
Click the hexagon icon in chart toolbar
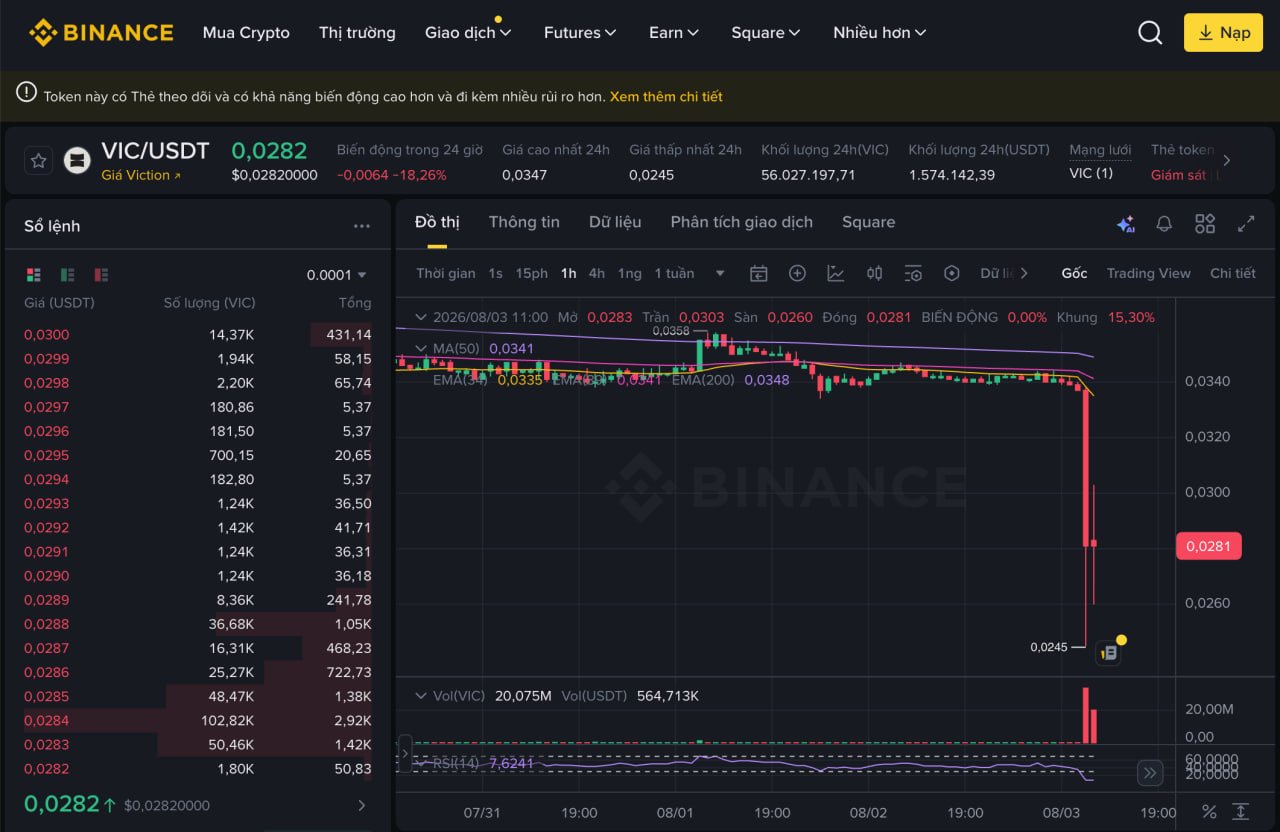951,273
